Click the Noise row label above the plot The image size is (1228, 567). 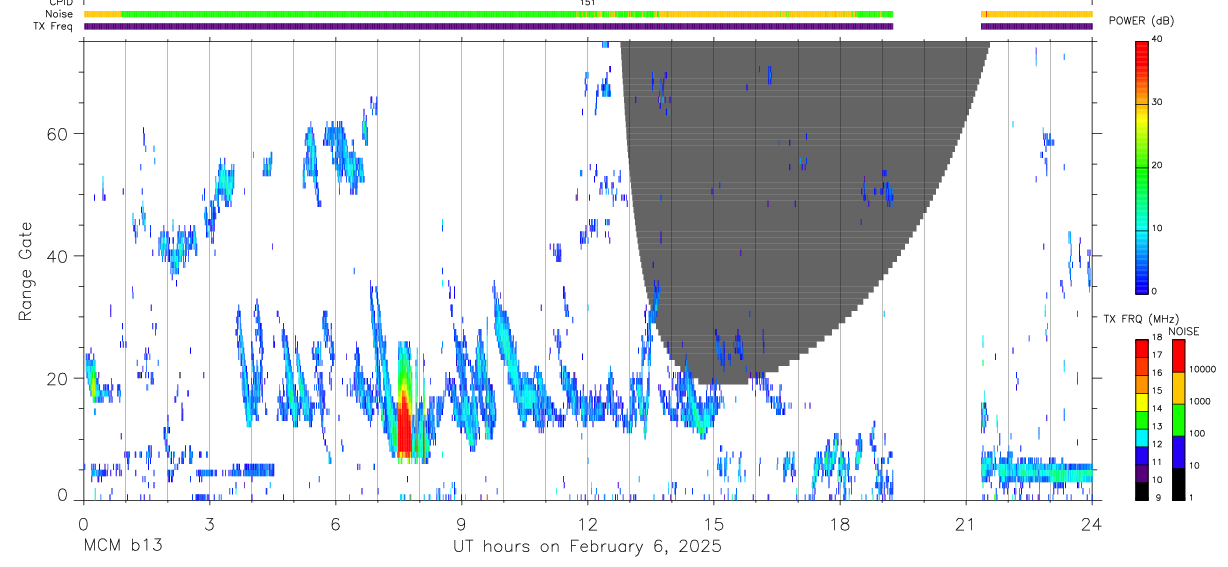pyautogui.click(x=60, y=14)
